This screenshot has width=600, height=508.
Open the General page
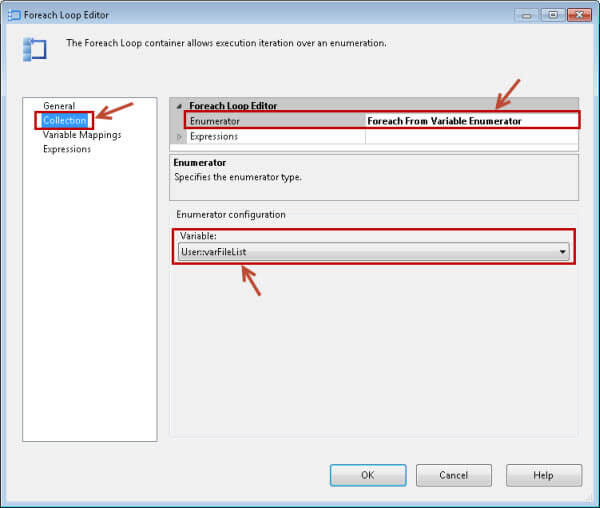pos(59,106)
